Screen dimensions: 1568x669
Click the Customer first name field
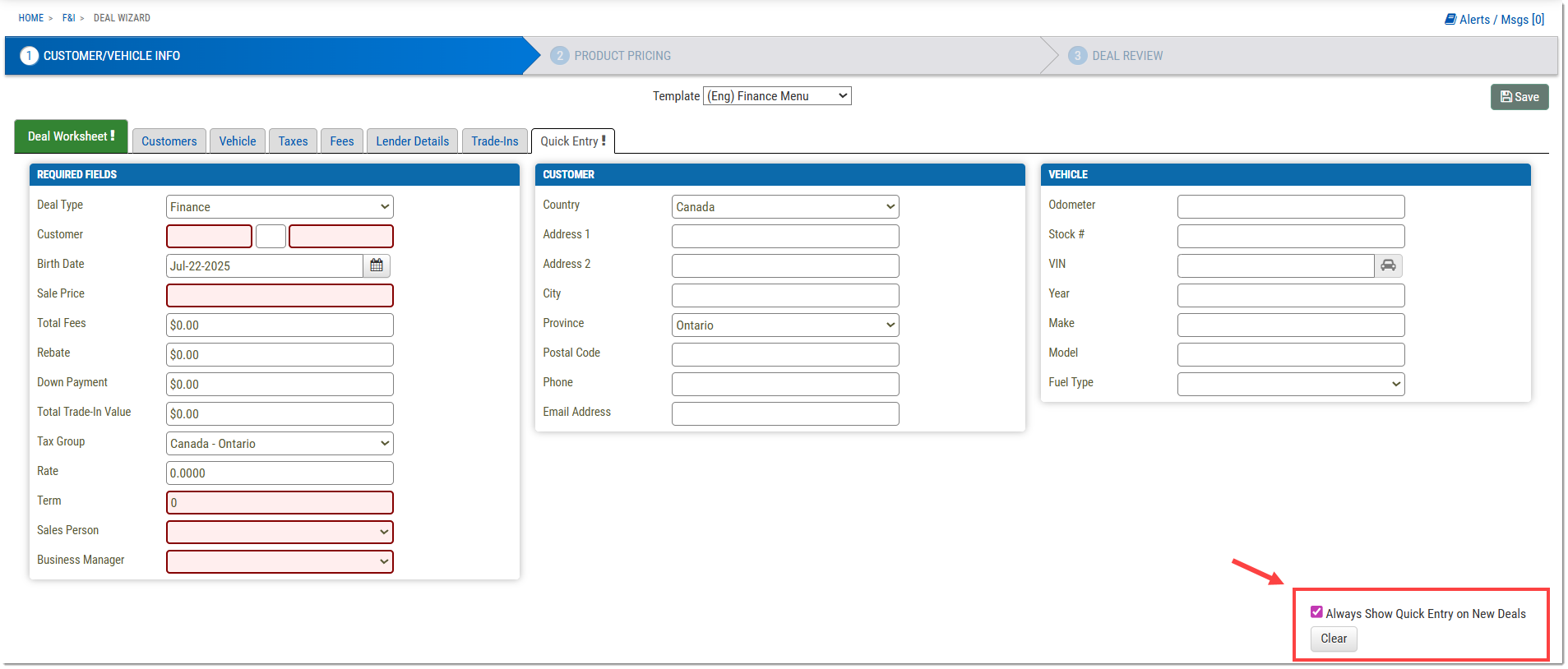(210, 236)
